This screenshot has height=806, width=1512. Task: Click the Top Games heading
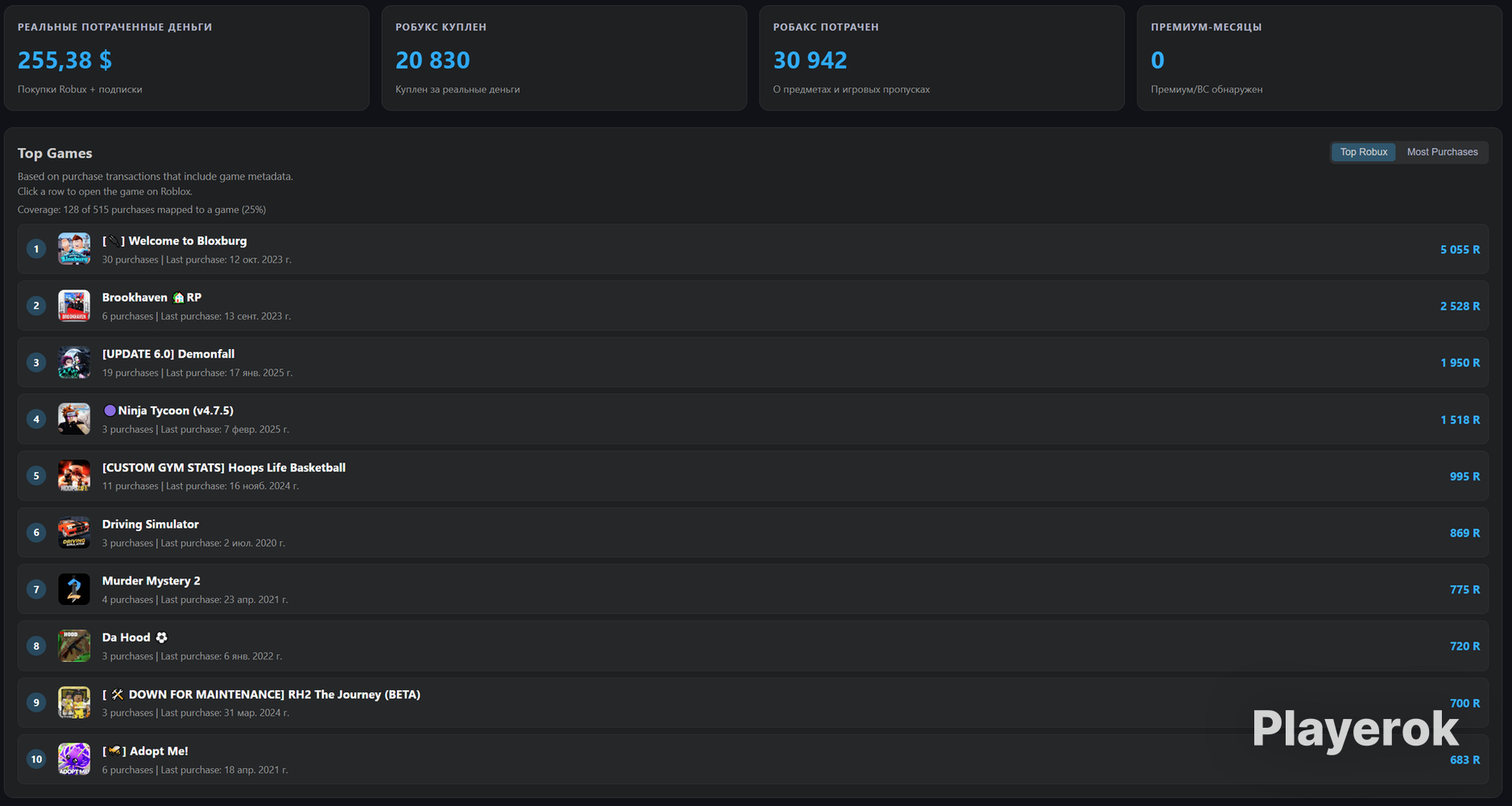(x=55, y=153)
